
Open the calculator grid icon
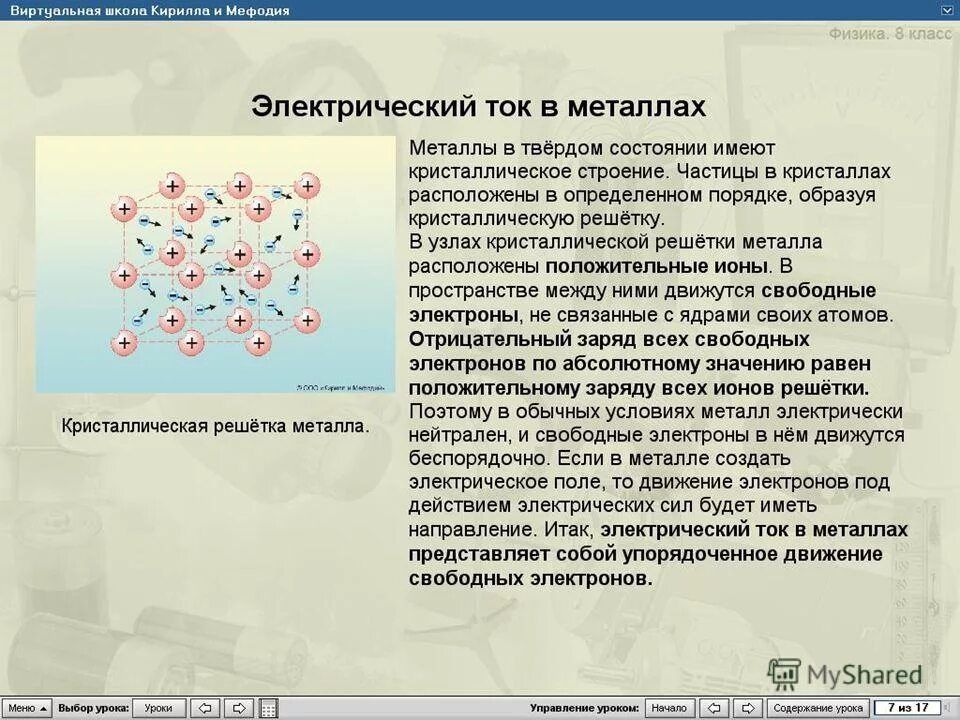268,708
